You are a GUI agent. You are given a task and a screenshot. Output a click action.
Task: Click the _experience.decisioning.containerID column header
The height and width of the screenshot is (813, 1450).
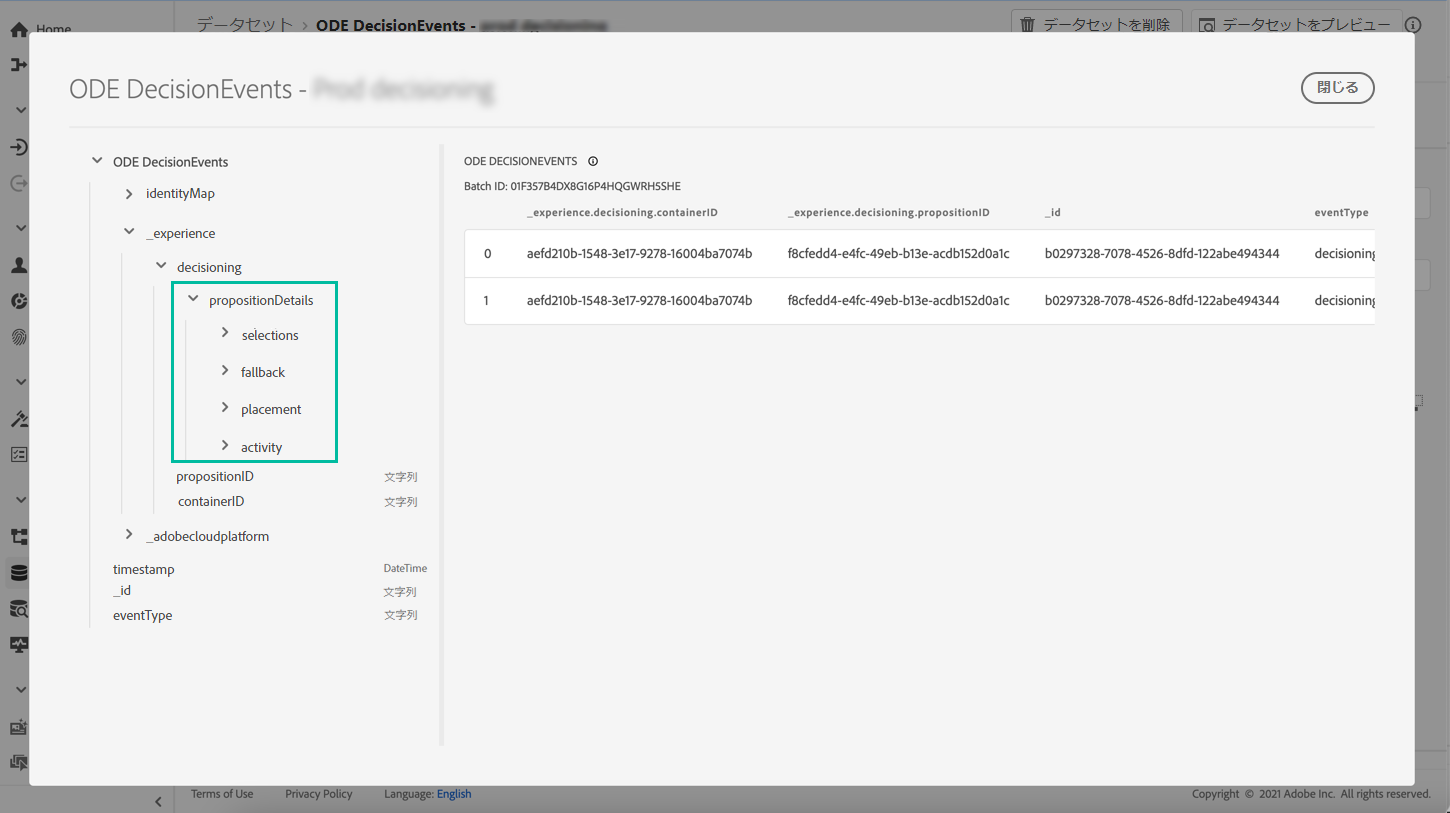click(622, 213)
